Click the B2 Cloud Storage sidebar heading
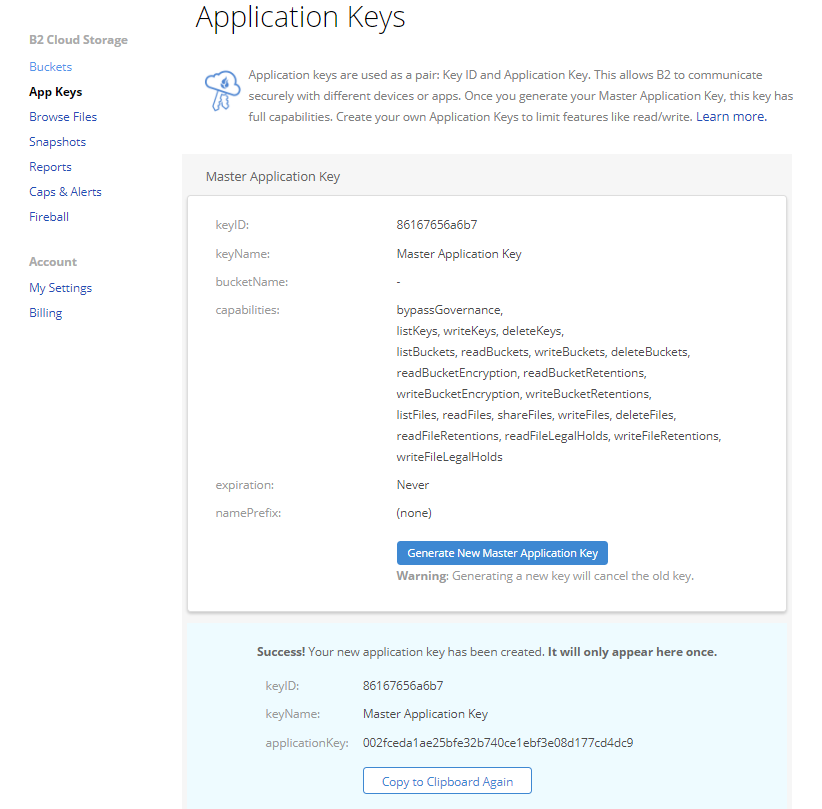 coord(78,40)
